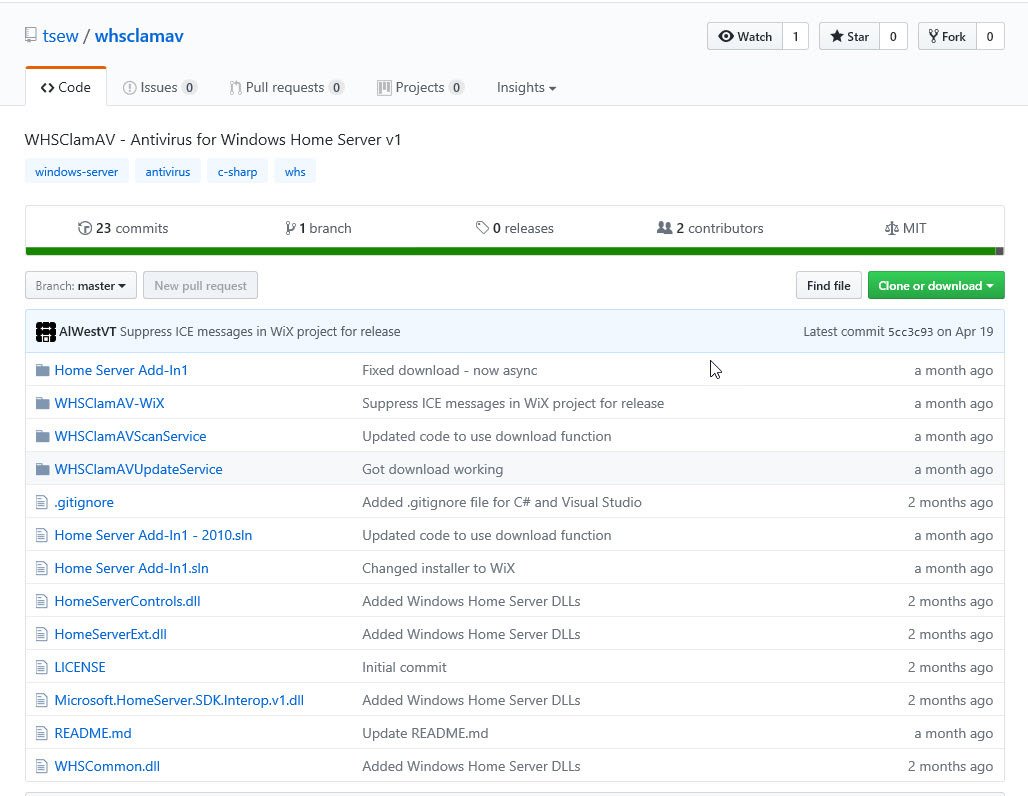Open the Projects tab
Viewport: 1028px width, 796px height.
pos(420,87)
